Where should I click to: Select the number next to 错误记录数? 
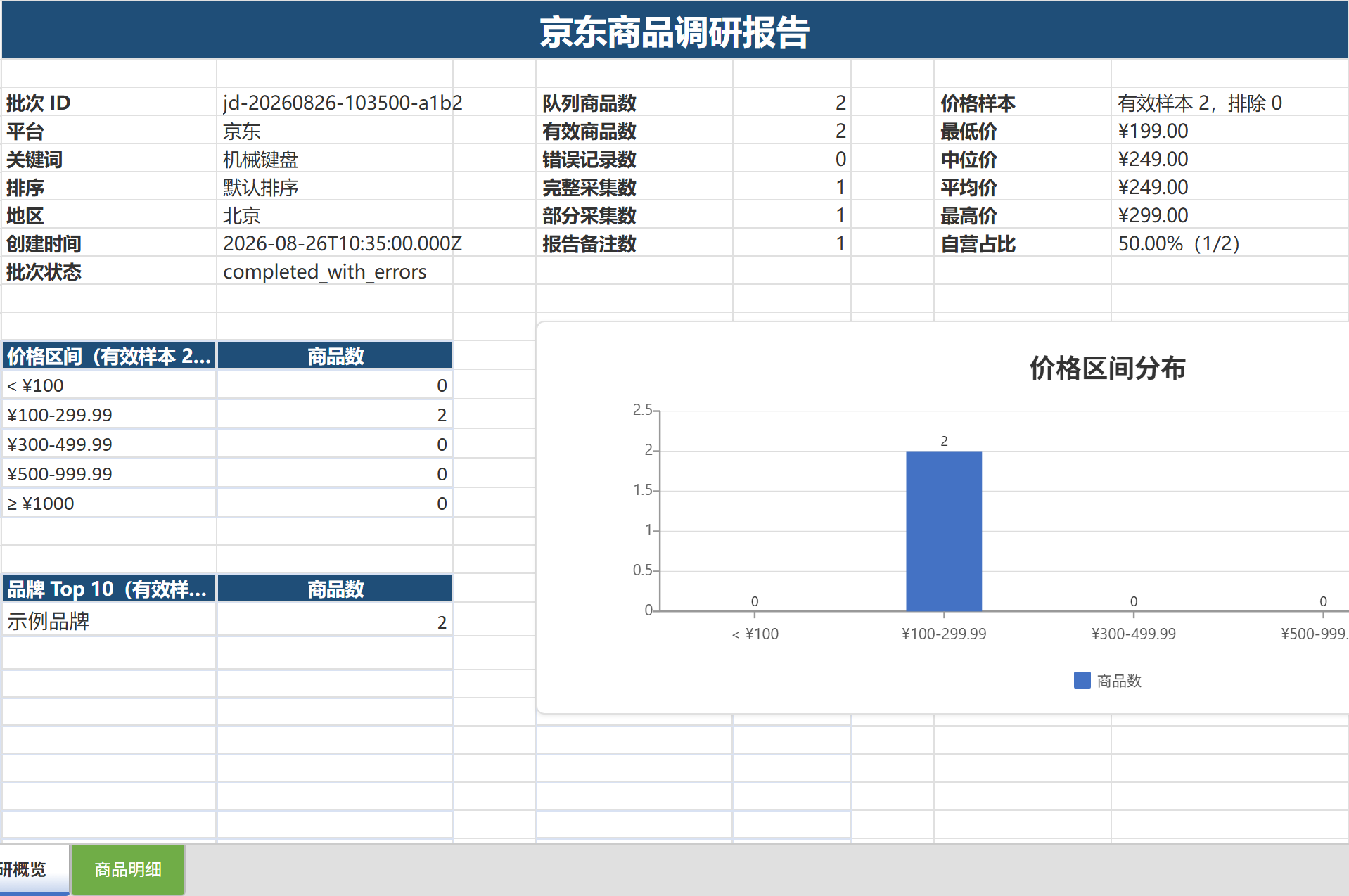pyautogui.click(x=792, y=159)
